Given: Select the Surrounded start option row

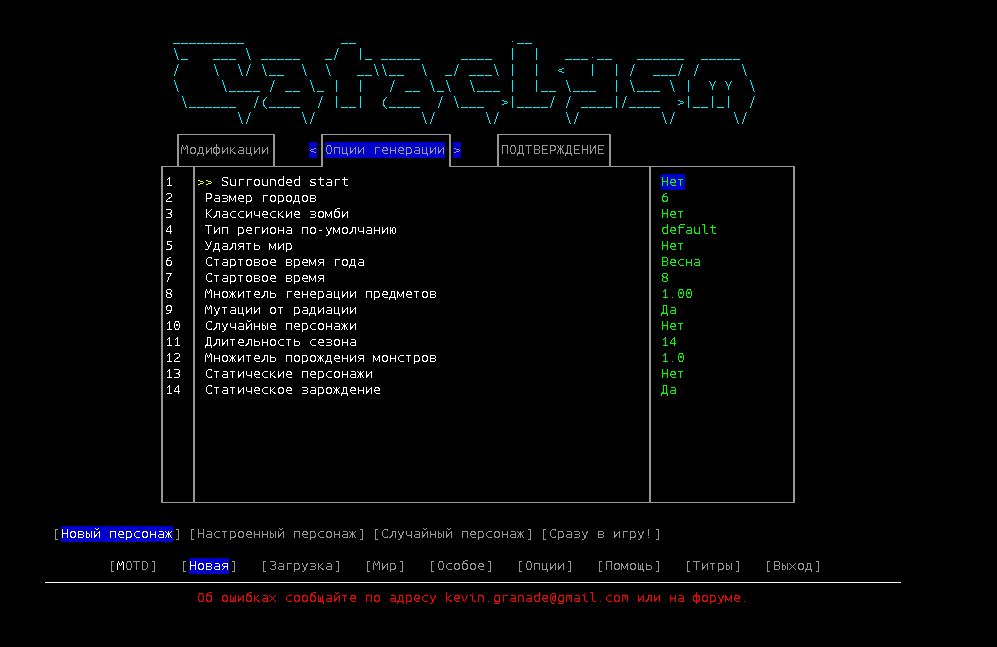Looking at the screenshot, I should 285,182.
